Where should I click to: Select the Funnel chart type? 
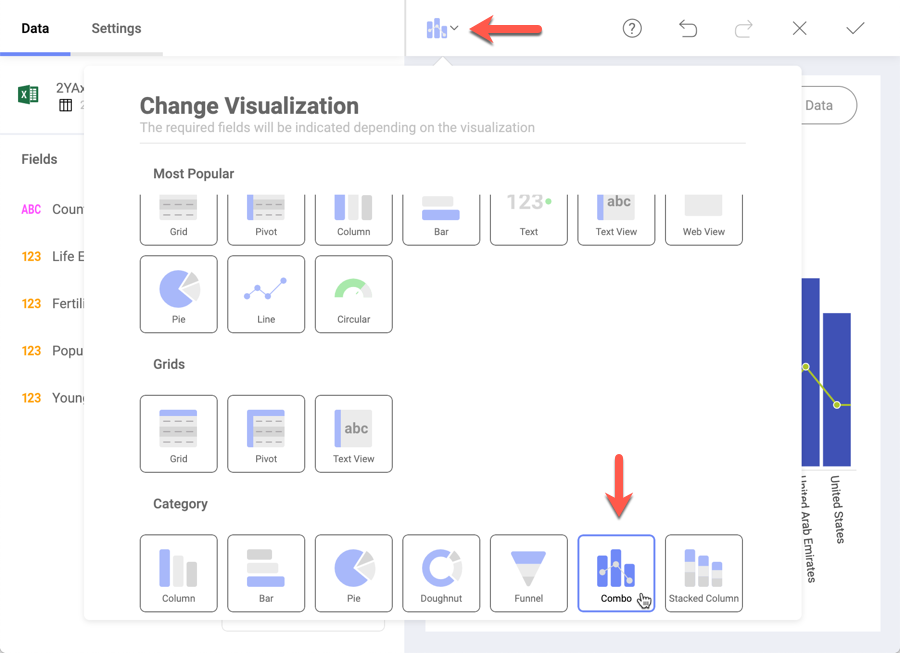(x=528, y=572)
